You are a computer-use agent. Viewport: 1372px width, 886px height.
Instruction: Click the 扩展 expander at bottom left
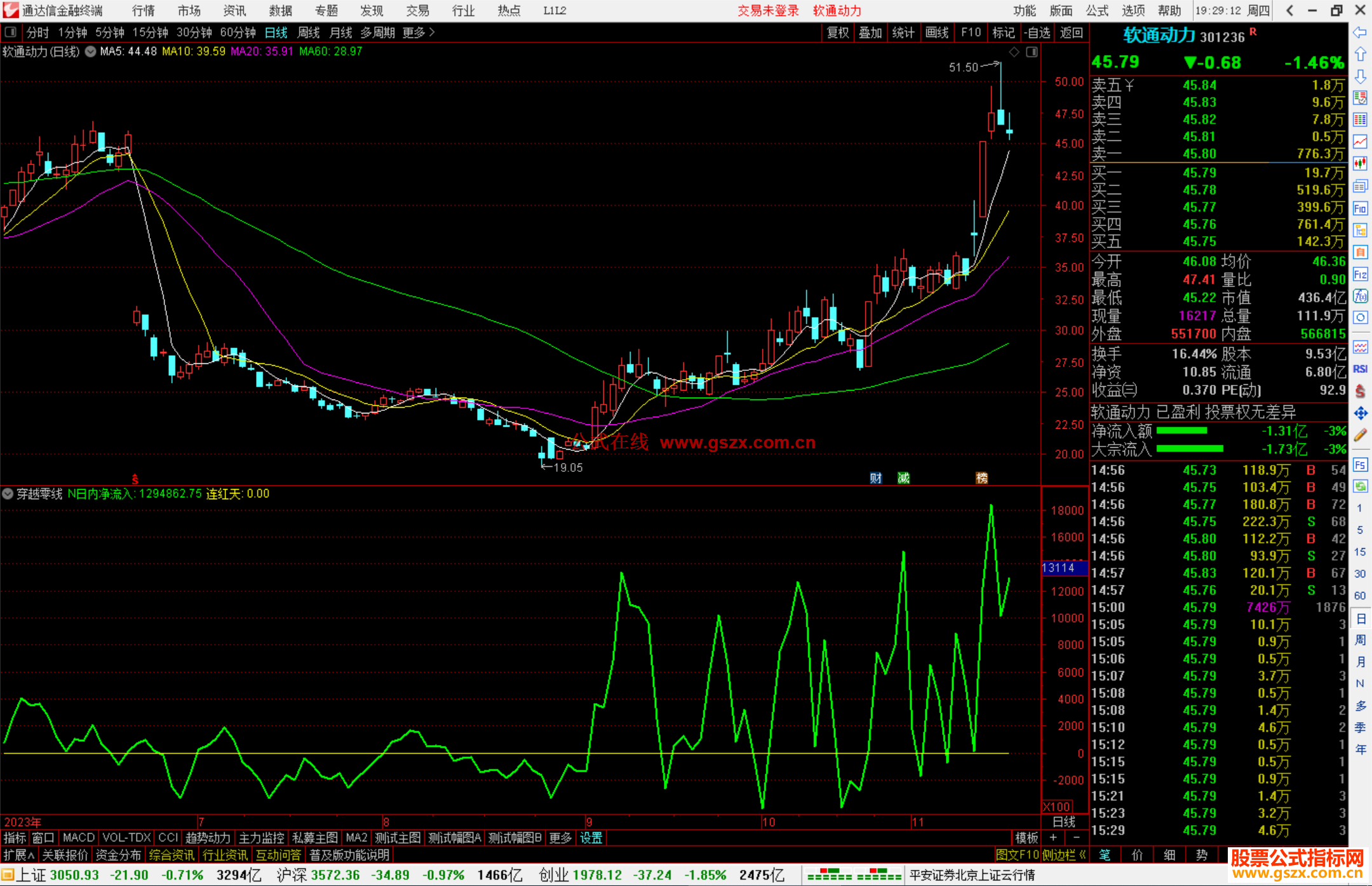click(19, 855)
